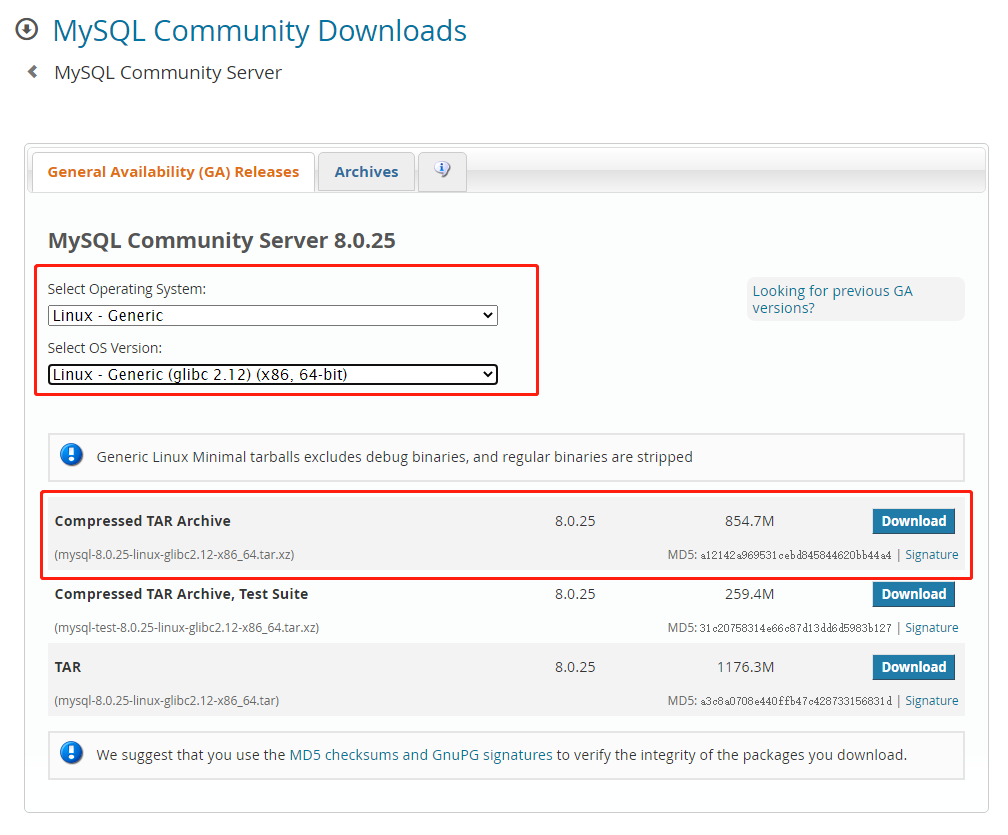
Task: Click the mysql-8.0.25-linux-glibc2.12-x86_64.tar.xz filename text
Action: (x=174, y=555)
